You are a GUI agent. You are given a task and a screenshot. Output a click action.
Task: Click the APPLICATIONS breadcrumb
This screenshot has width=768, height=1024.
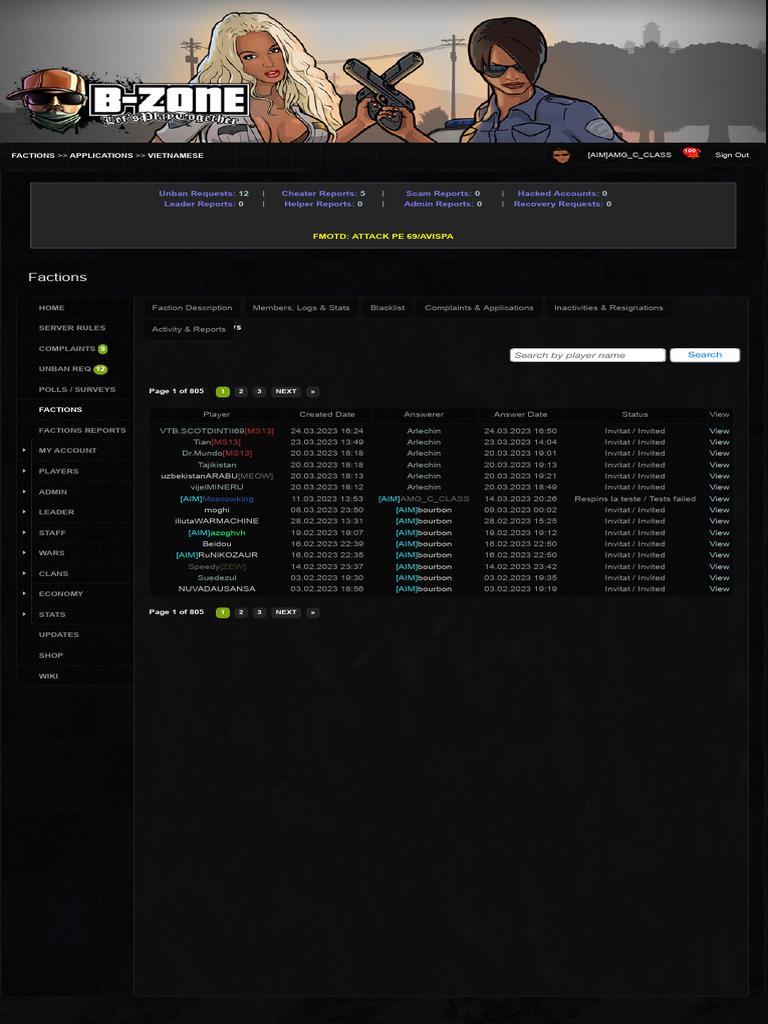(x=101, y=155)
